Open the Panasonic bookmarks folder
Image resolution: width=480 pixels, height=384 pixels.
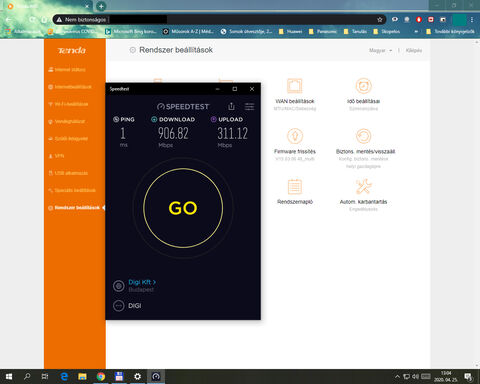(323, 31)
